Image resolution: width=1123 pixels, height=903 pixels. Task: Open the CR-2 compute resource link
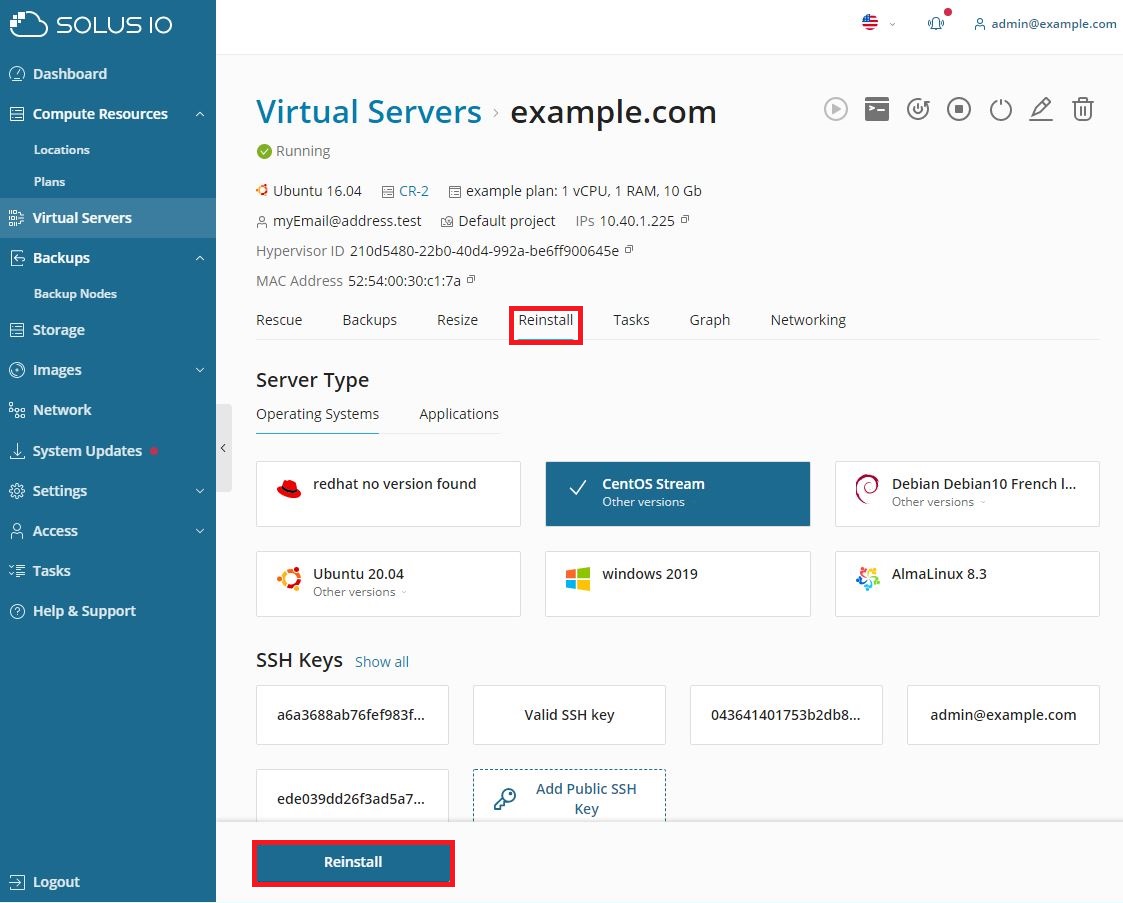tap(414, 191)
